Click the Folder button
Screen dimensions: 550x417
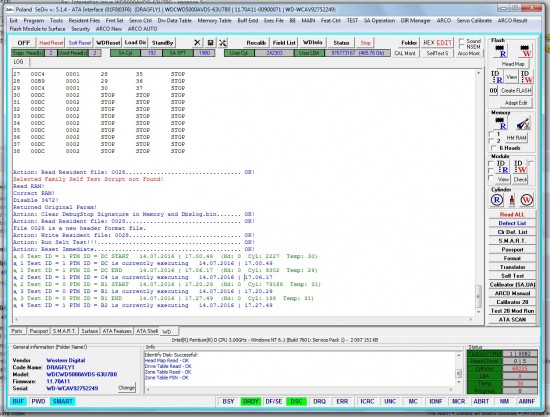pyautogui.click(x=409, y=43)
